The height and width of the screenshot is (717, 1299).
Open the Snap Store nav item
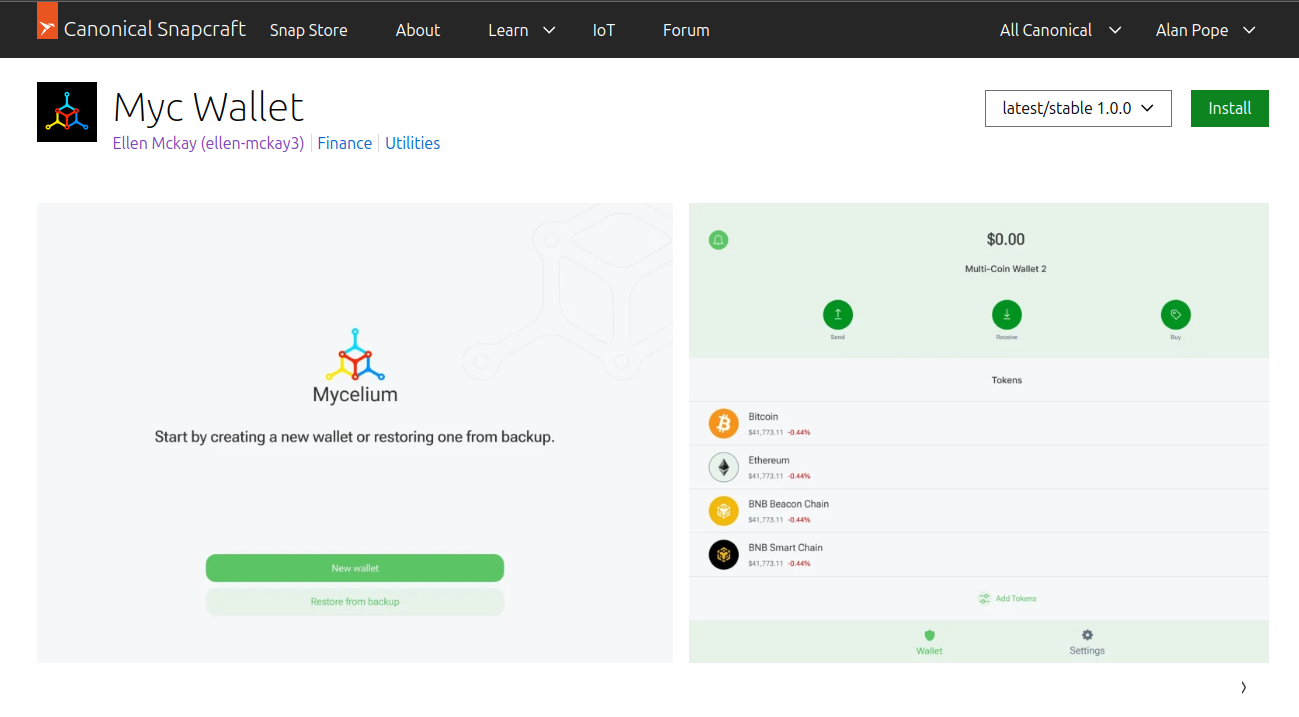309,30
